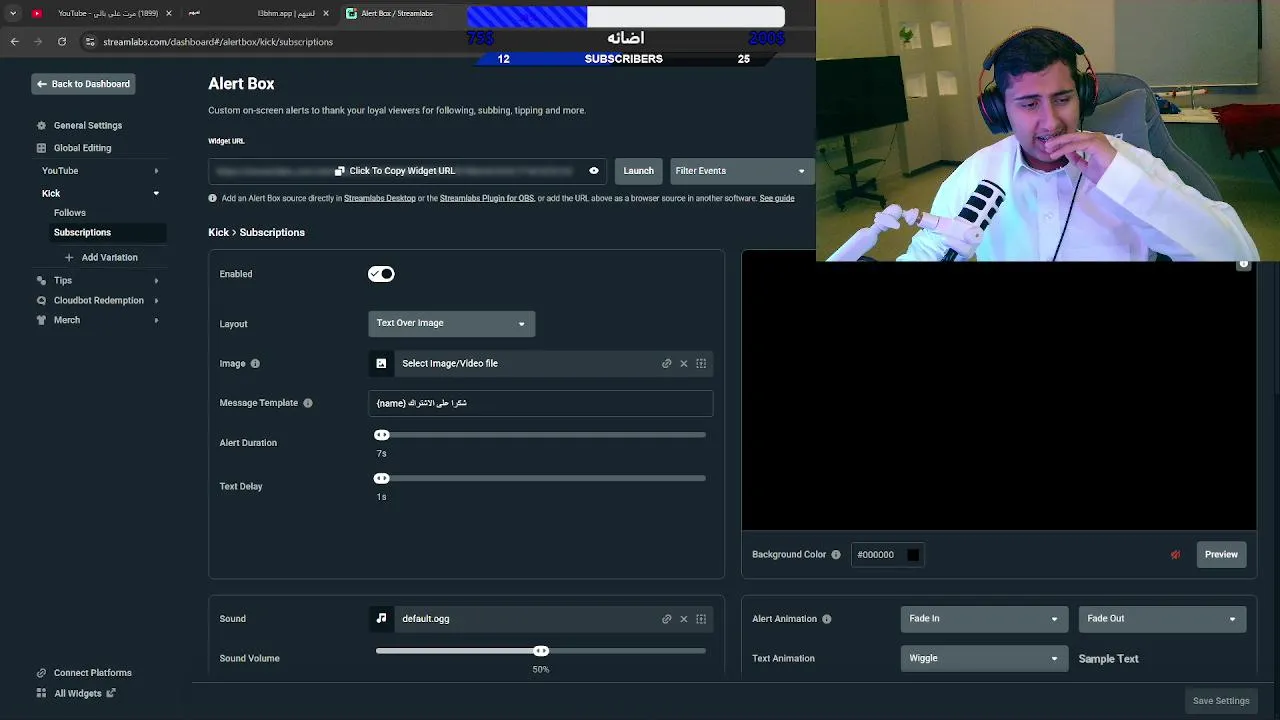Click the Message Template input field

(540, 403)
